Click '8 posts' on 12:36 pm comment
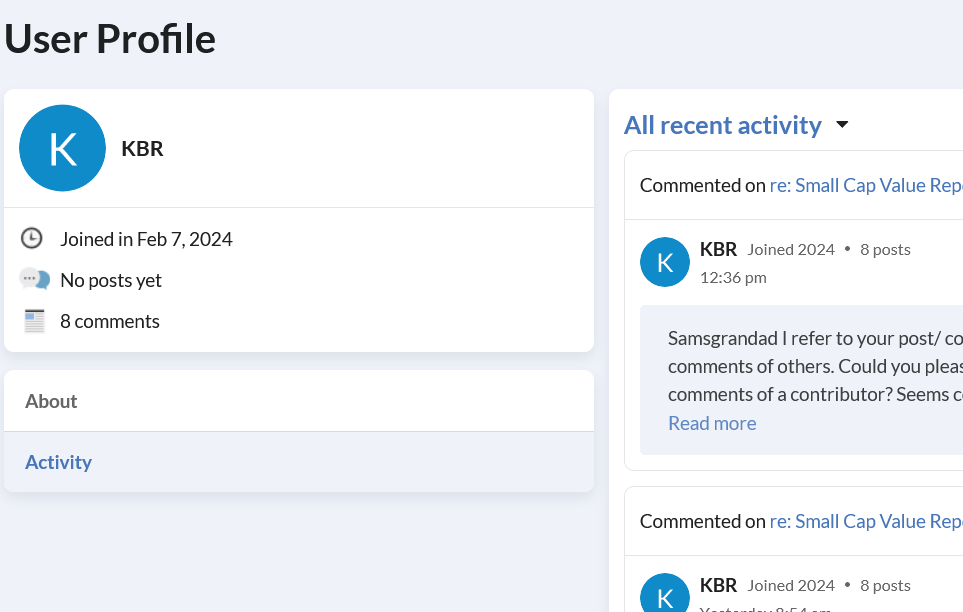Viewport: 963px width, 612px height. [x=885, y=249]
